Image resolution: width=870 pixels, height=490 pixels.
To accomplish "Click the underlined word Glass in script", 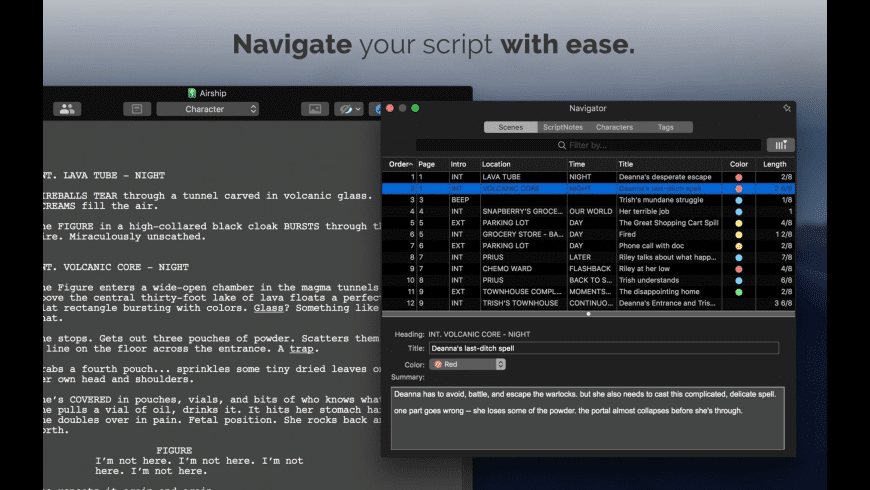I will point(269,308).
